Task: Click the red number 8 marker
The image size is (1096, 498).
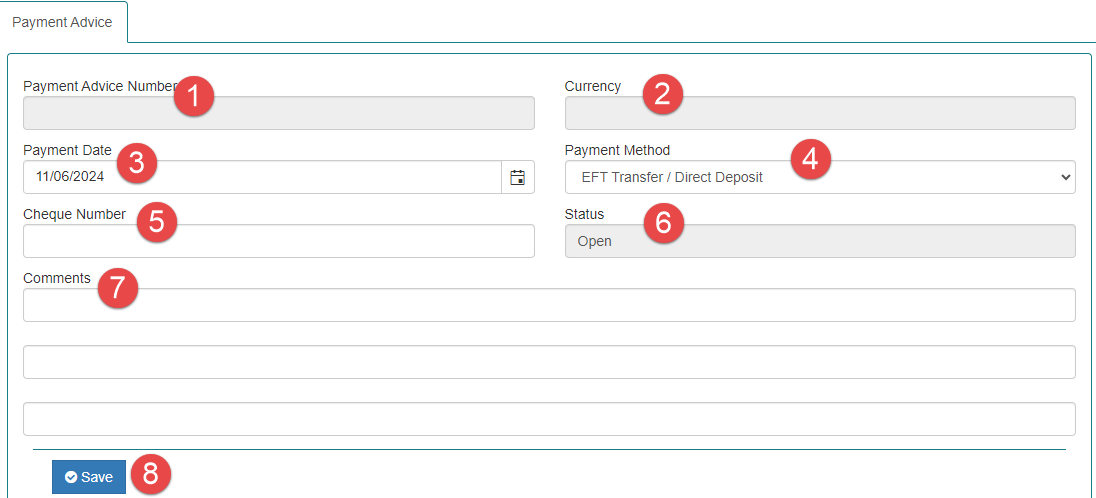Action: (150, 474)
